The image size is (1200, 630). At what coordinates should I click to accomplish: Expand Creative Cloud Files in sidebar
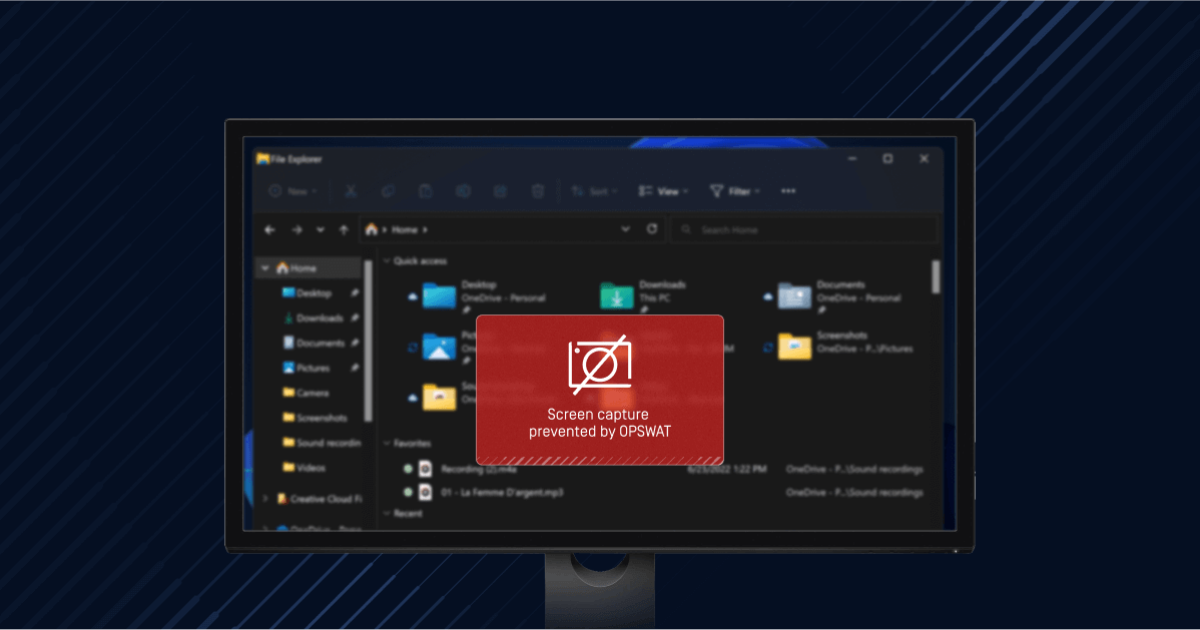coord(265,498)
